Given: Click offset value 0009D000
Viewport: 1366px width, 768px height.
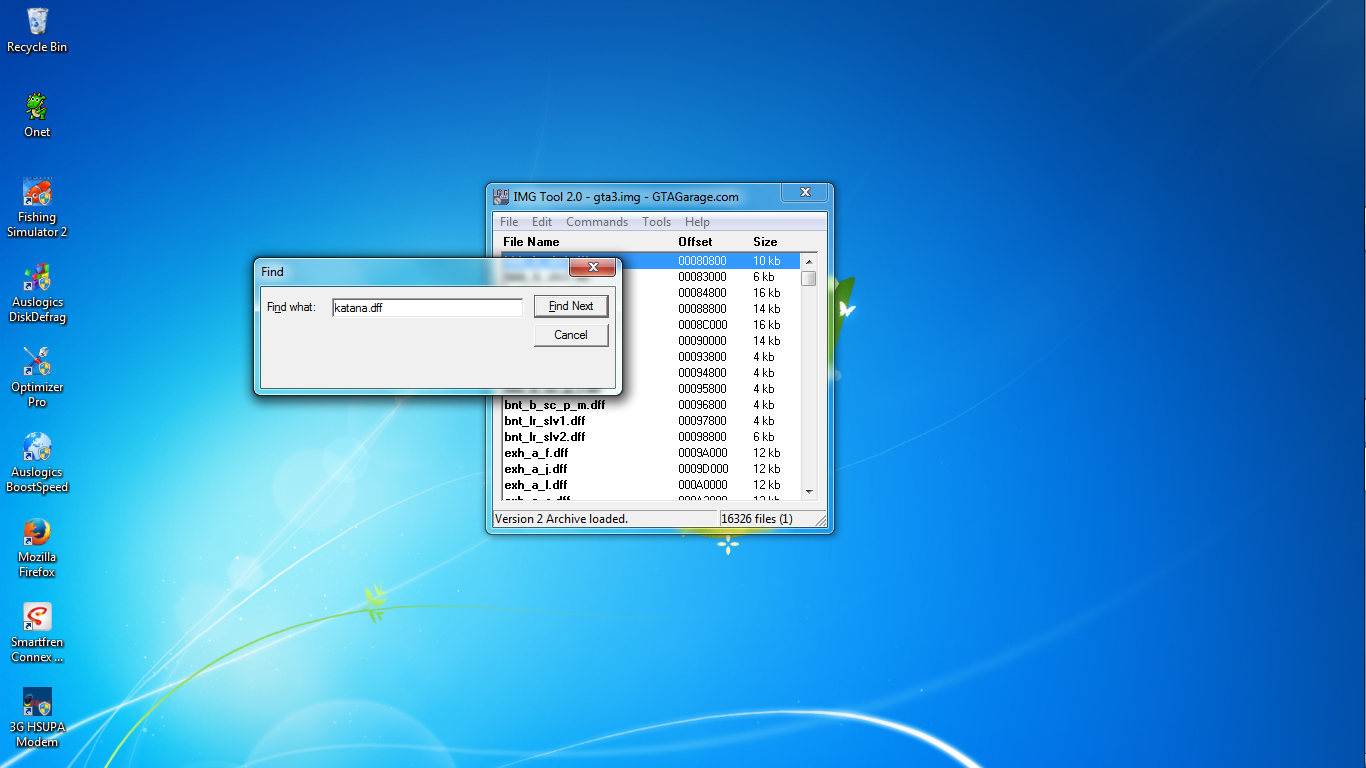Looking at the screenshot, I should (x=702, y=469).
